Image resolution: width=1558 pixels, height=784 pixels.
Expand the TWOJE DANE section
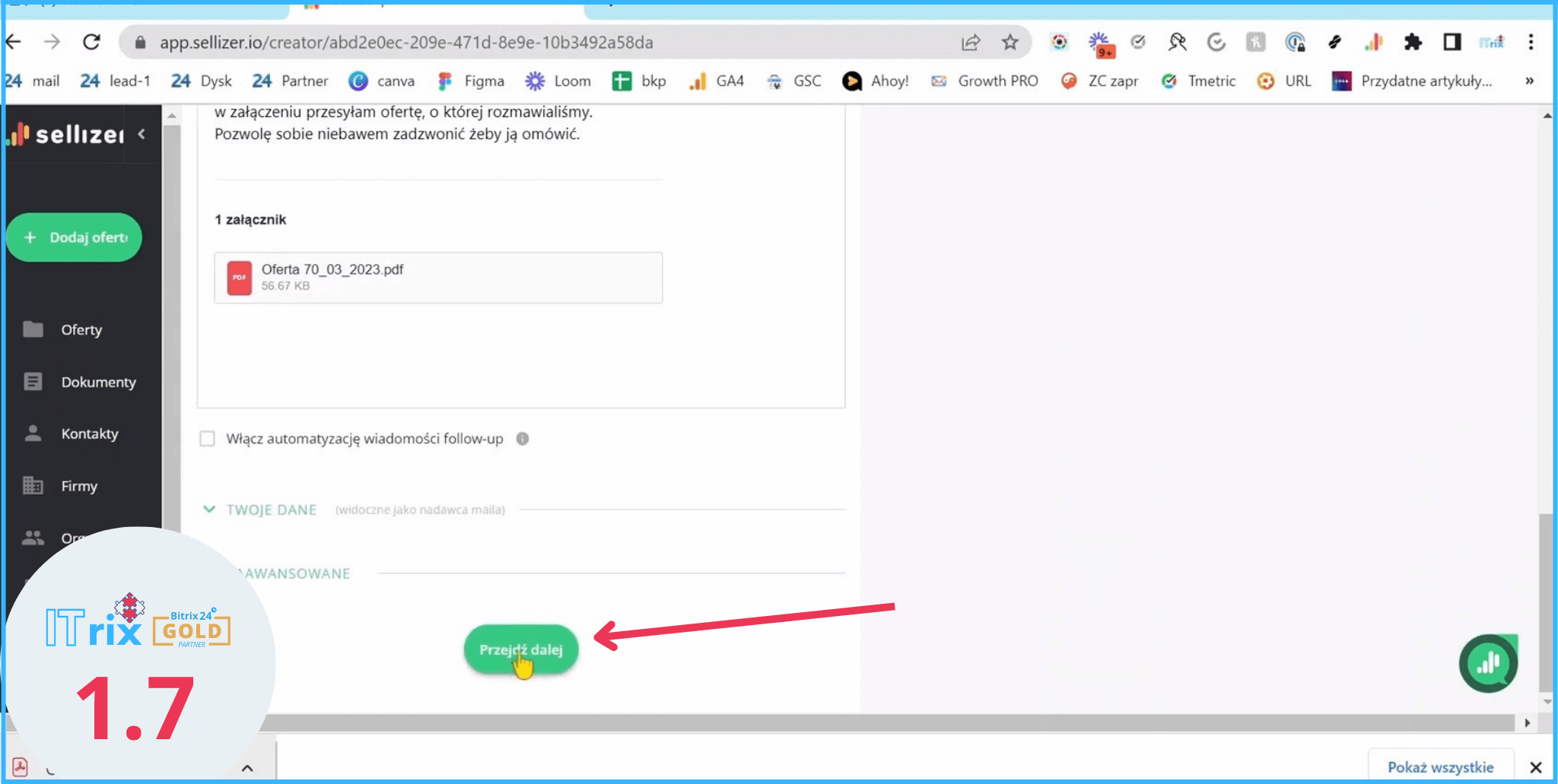[271, 509]
